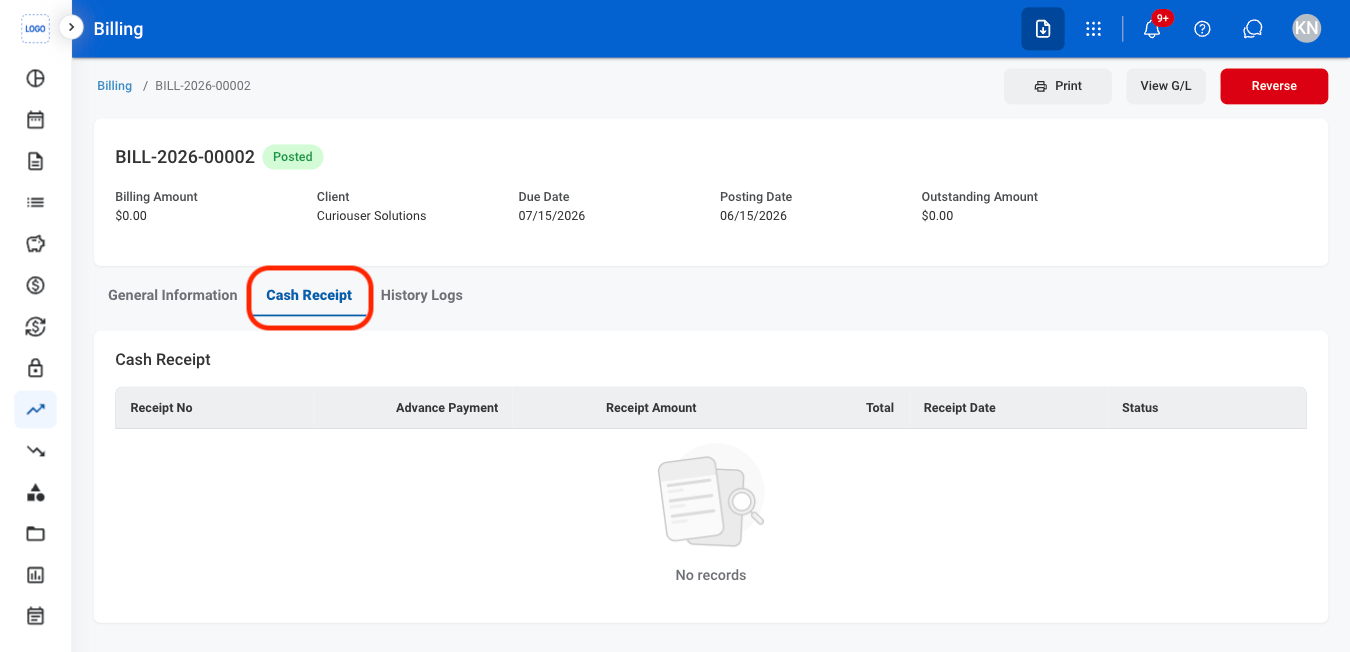View notifications via the bell icon

pyautogui.click(x=1152, y=29)
